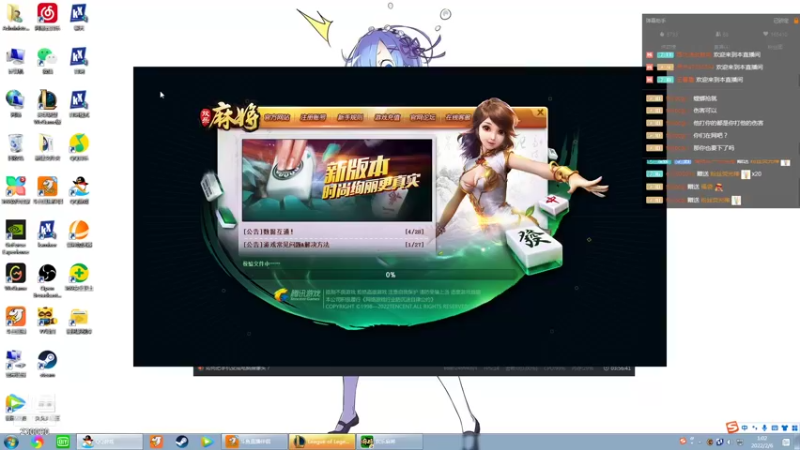Open 官网论坛 tab in Mahjong launcher
The image size is (800, 450).
[x=422, y=117]
